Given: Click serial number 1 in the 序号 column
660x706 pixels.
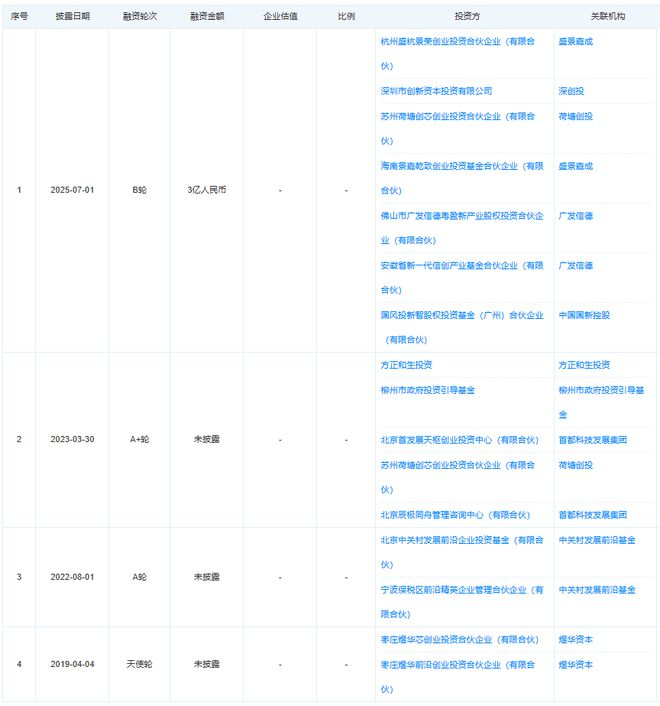Looking at the screenshot, I should [x=19, y=190].
